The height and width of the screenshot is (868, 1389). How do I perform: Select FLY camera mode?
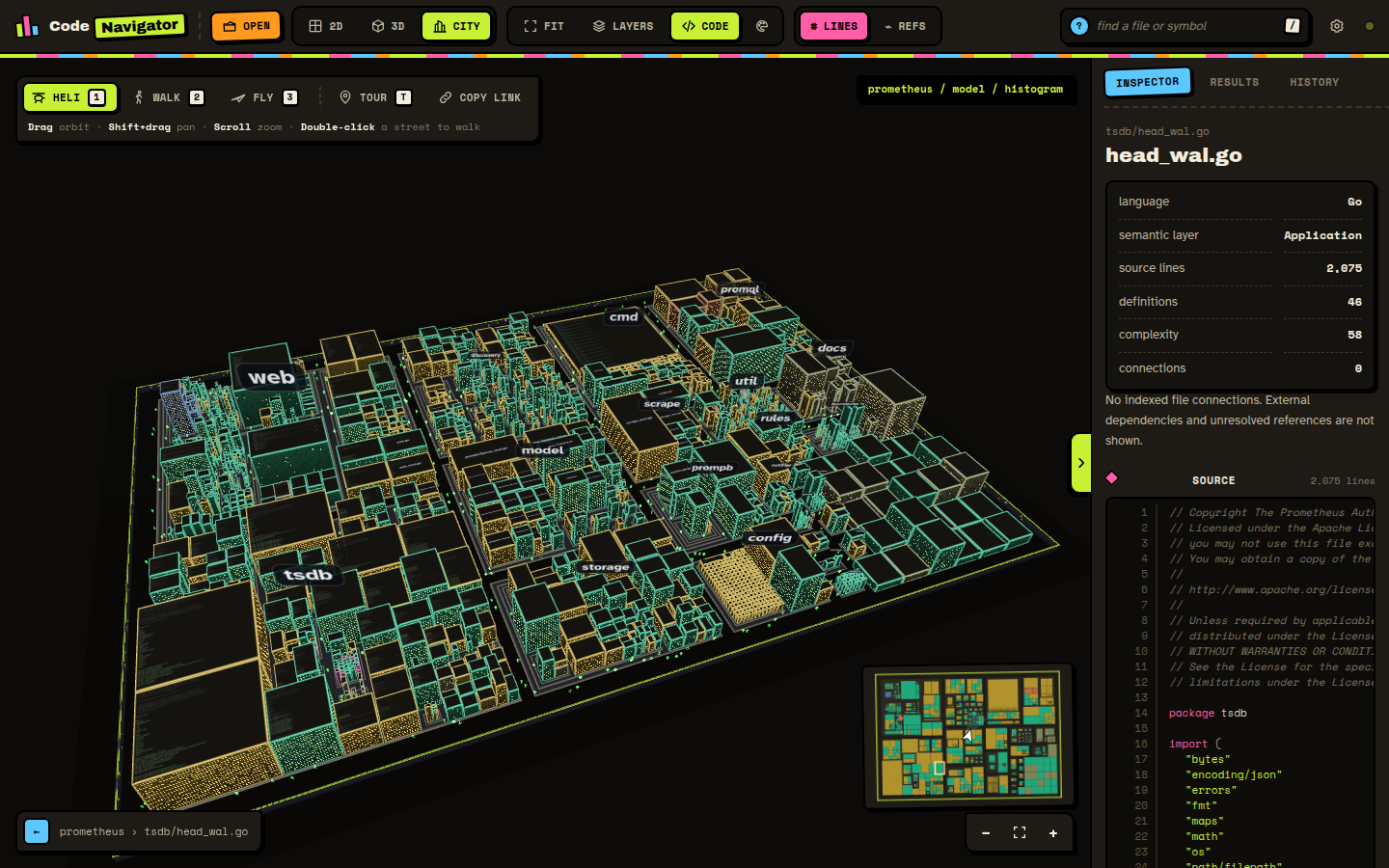point(263,97)
